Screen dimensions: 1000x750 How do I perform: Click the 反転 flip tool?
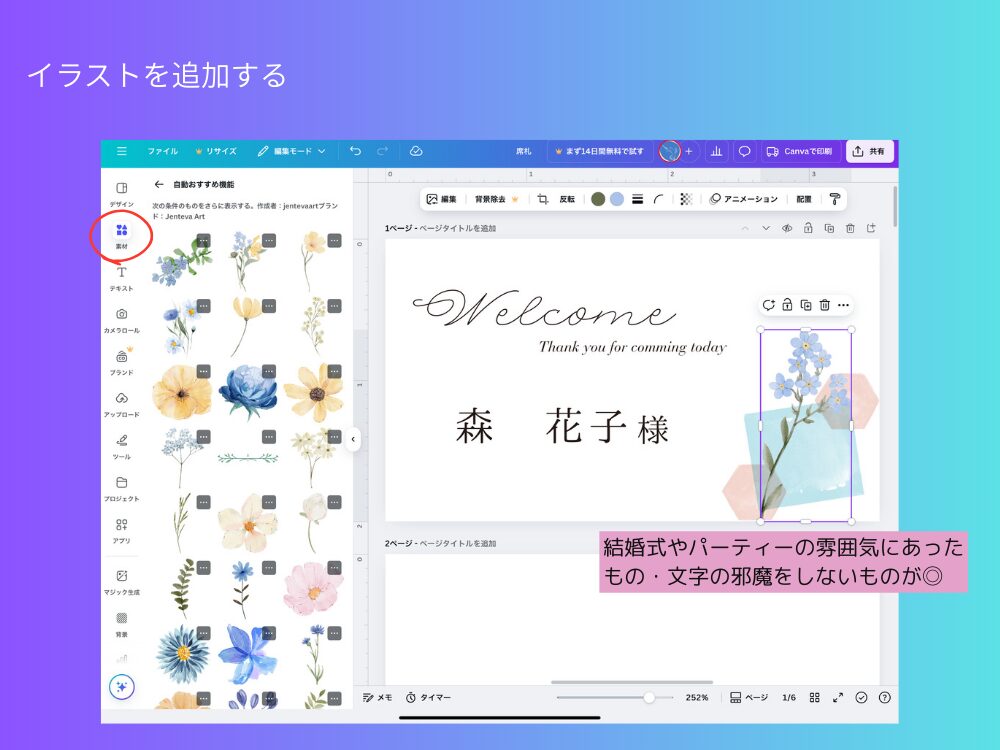[x=565, y=199]
